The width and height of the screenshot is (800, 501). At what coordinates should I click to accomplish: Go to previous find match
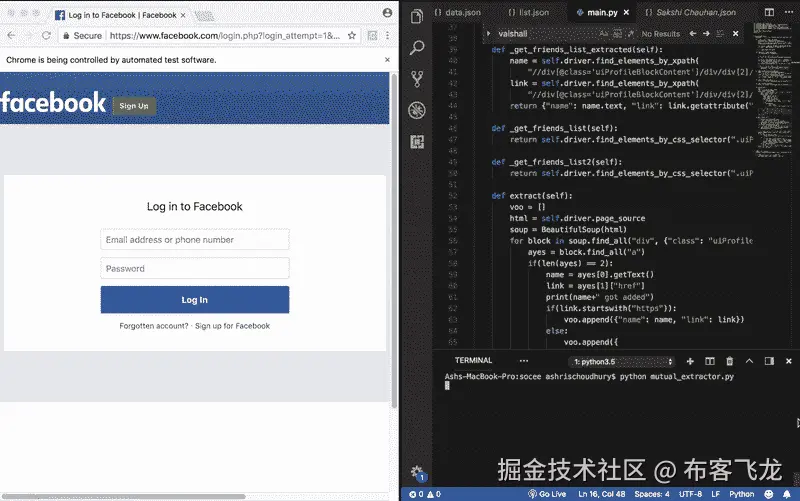click(692, 34)
